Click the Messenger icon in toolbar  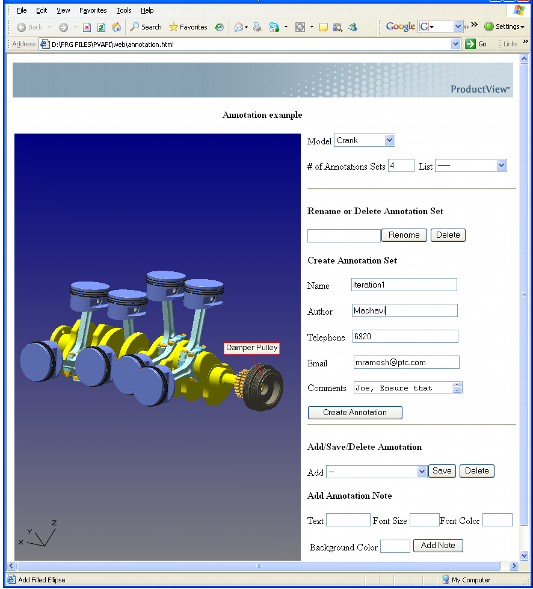point(352,27)
